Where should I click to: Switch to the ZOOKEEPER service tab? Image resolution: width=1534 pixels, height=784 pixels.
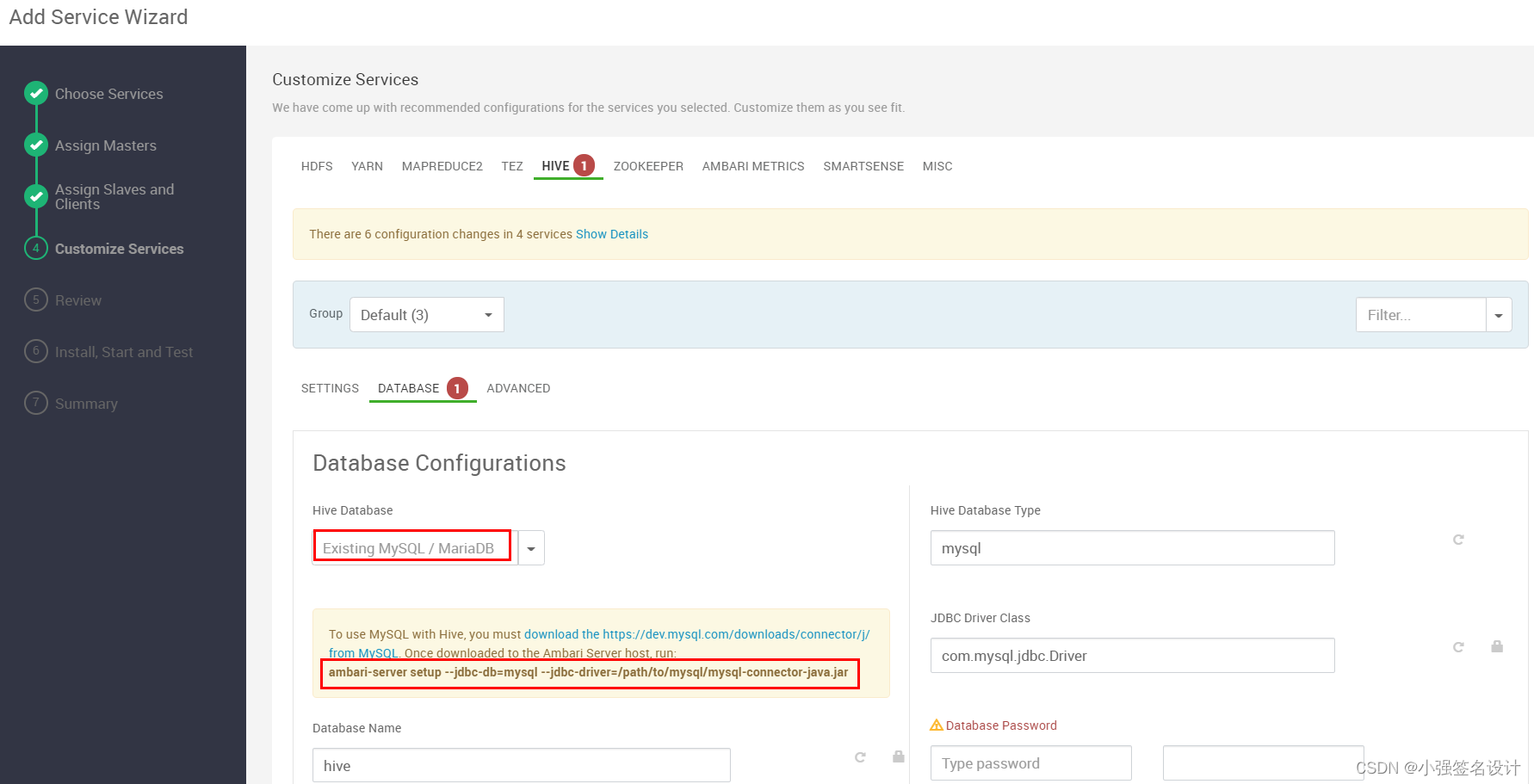pyautogui.click(x=648, y=166)
